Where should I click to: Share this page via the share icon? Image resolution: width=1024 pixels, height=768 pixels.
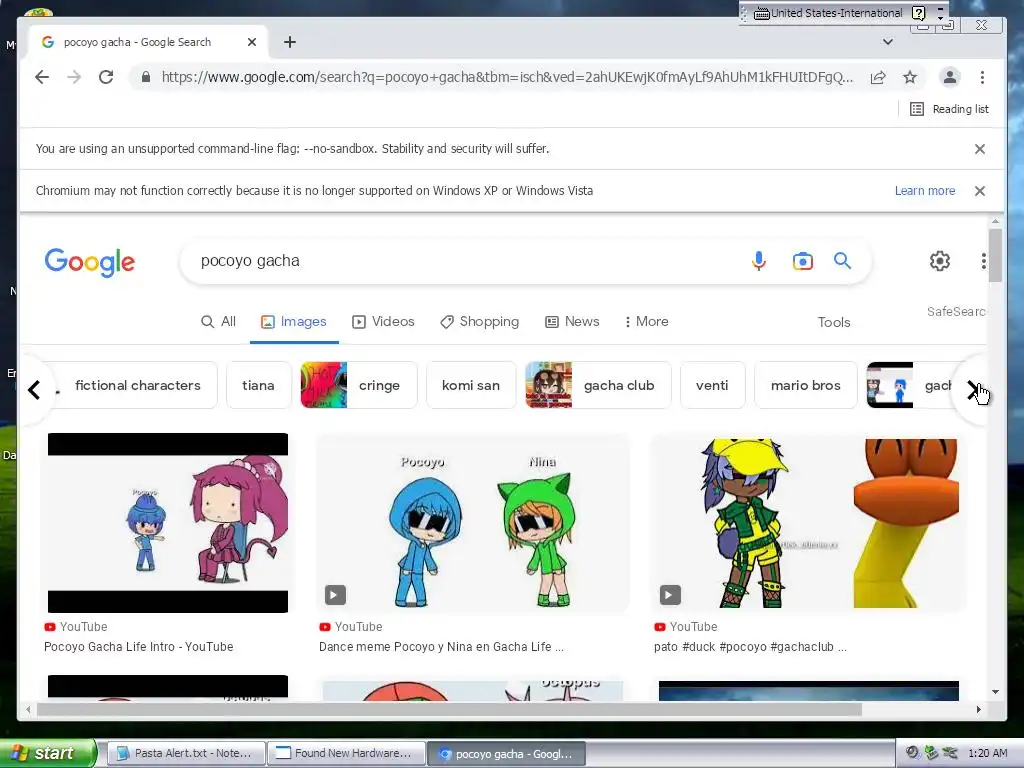tap(878, 77)
